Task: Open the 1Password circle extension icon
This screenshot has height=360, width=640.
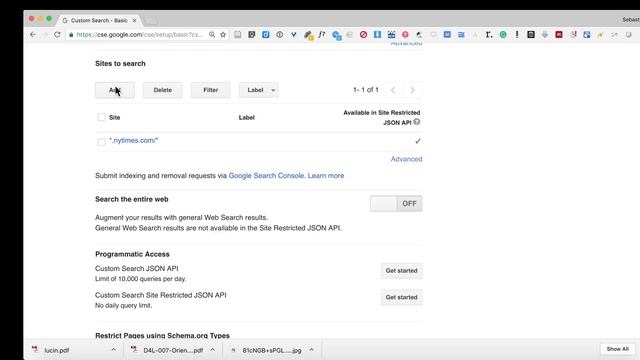Action: point(280,35)
